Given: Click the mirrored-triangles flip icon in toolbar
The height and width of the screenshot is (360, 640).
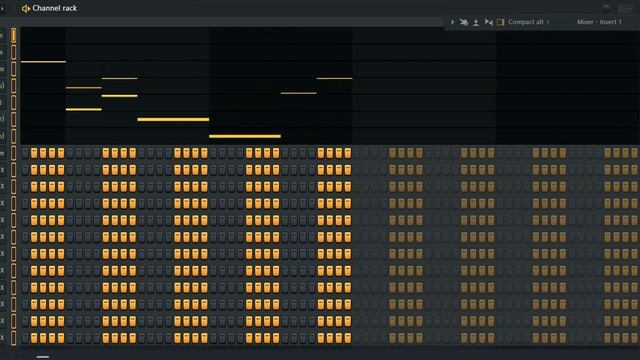Looking at the screenshot, I should pyautogui.click(x=489, y=22).
